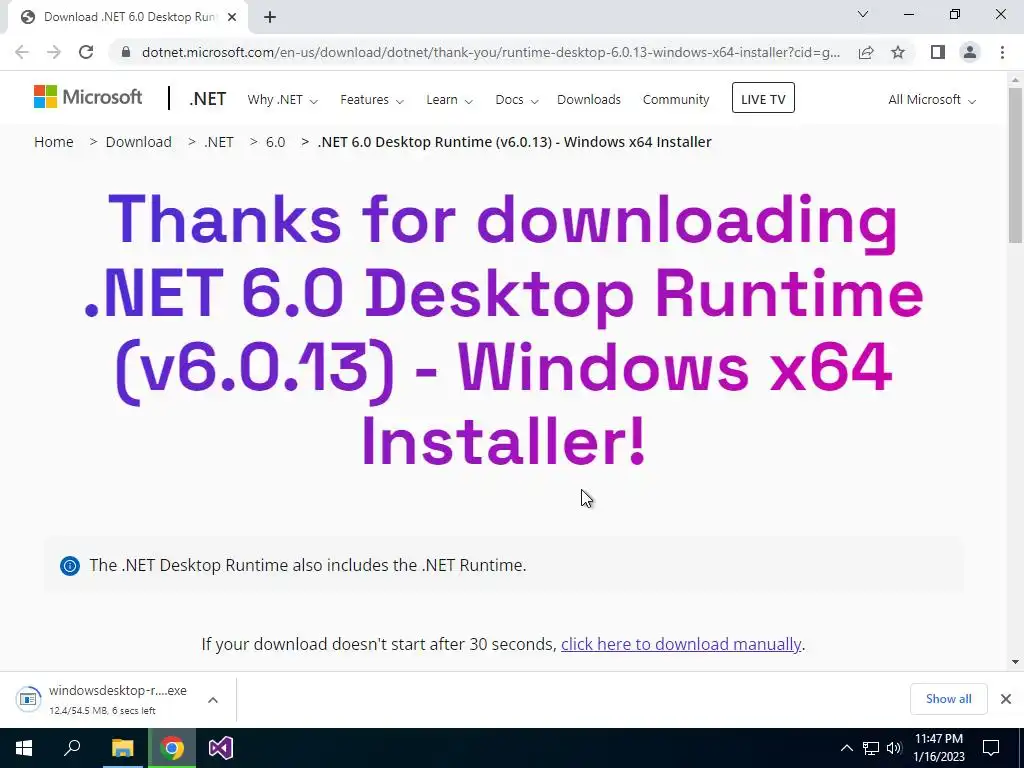Launch Visual Studio from taskbar
The width and height of the screenshot is (1024, 768).
pos(221,748)
